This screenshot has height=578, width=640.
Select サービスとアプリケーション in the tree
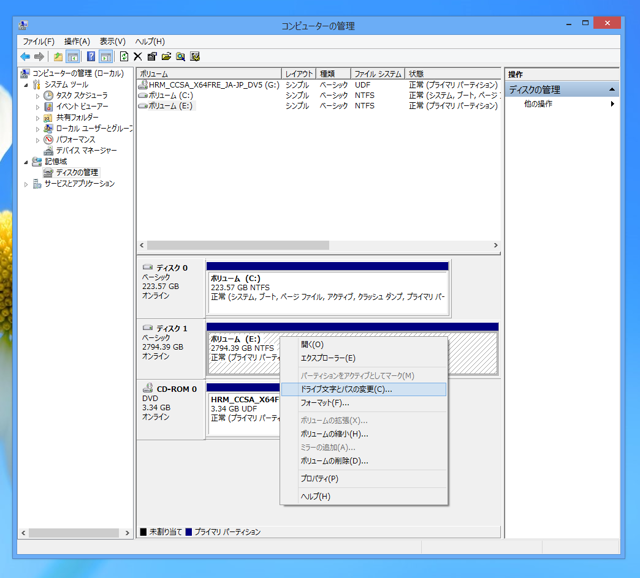[80, 184]
